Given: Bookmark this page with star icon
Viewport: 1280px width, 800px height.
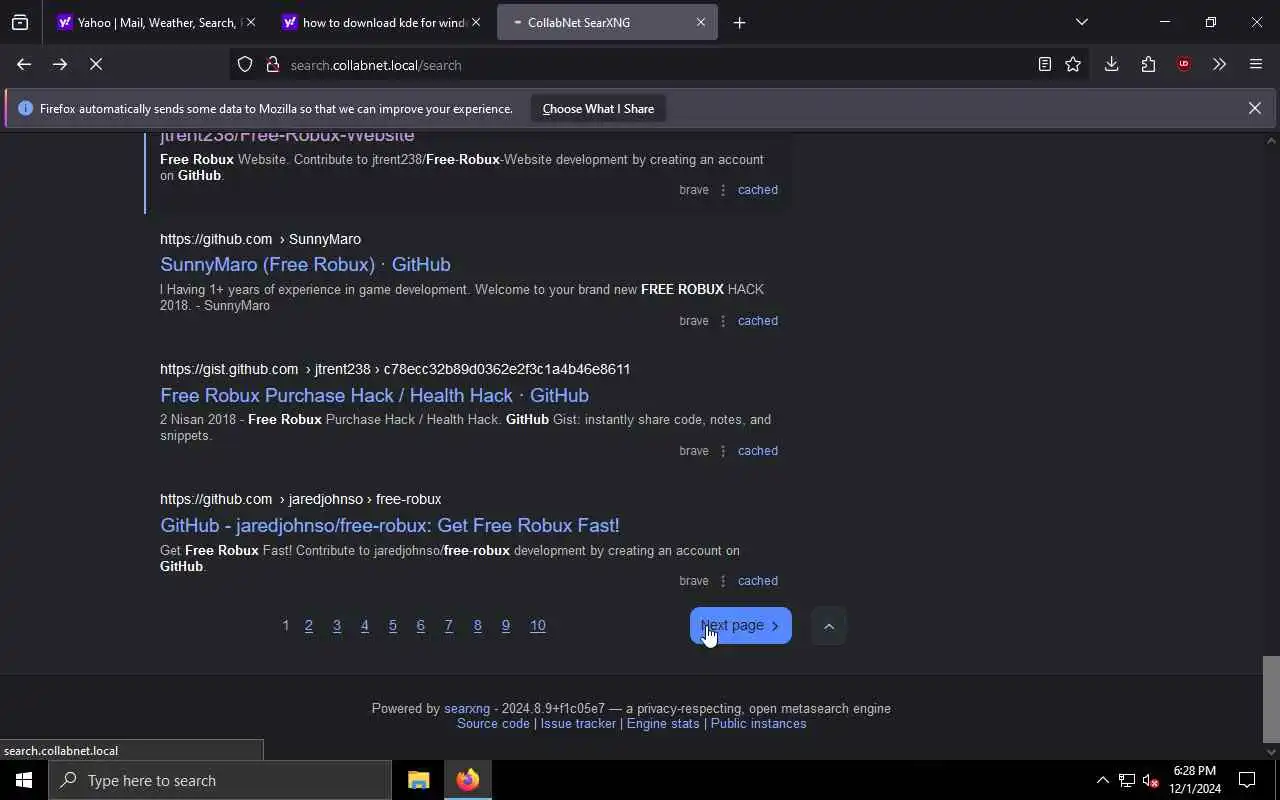Looking at the screenshot, I should [1073, 64].
